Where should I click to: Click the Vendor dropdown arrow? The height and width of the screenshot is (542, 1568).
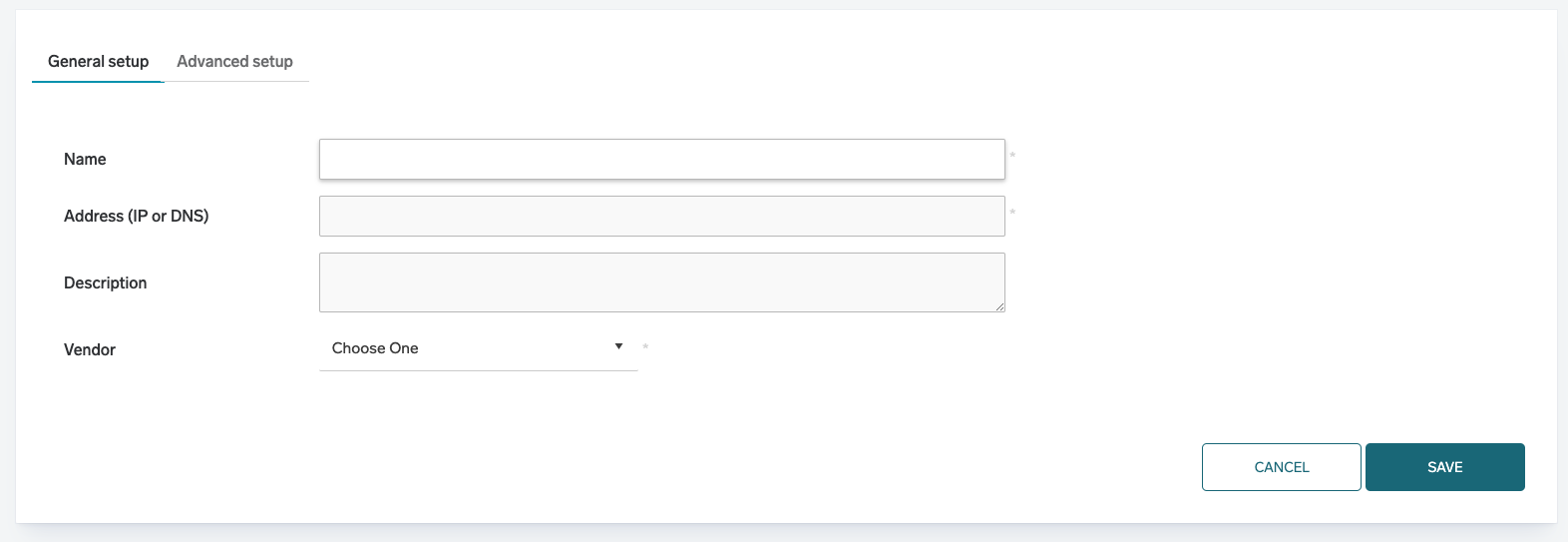pyautogui.click(x=618, y=346)
